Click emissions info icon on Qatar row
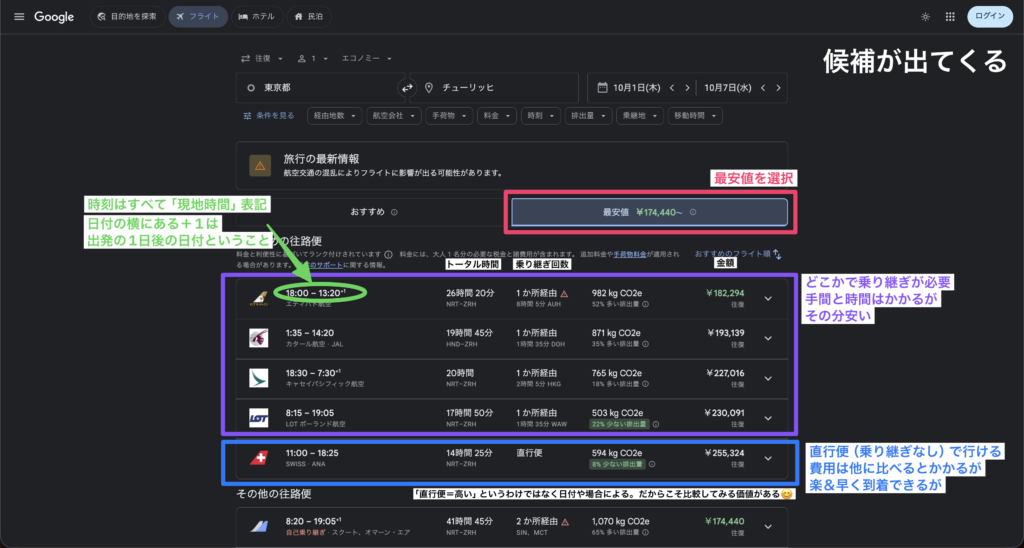Screen dimensions: 1024x548 click(645, 344)
